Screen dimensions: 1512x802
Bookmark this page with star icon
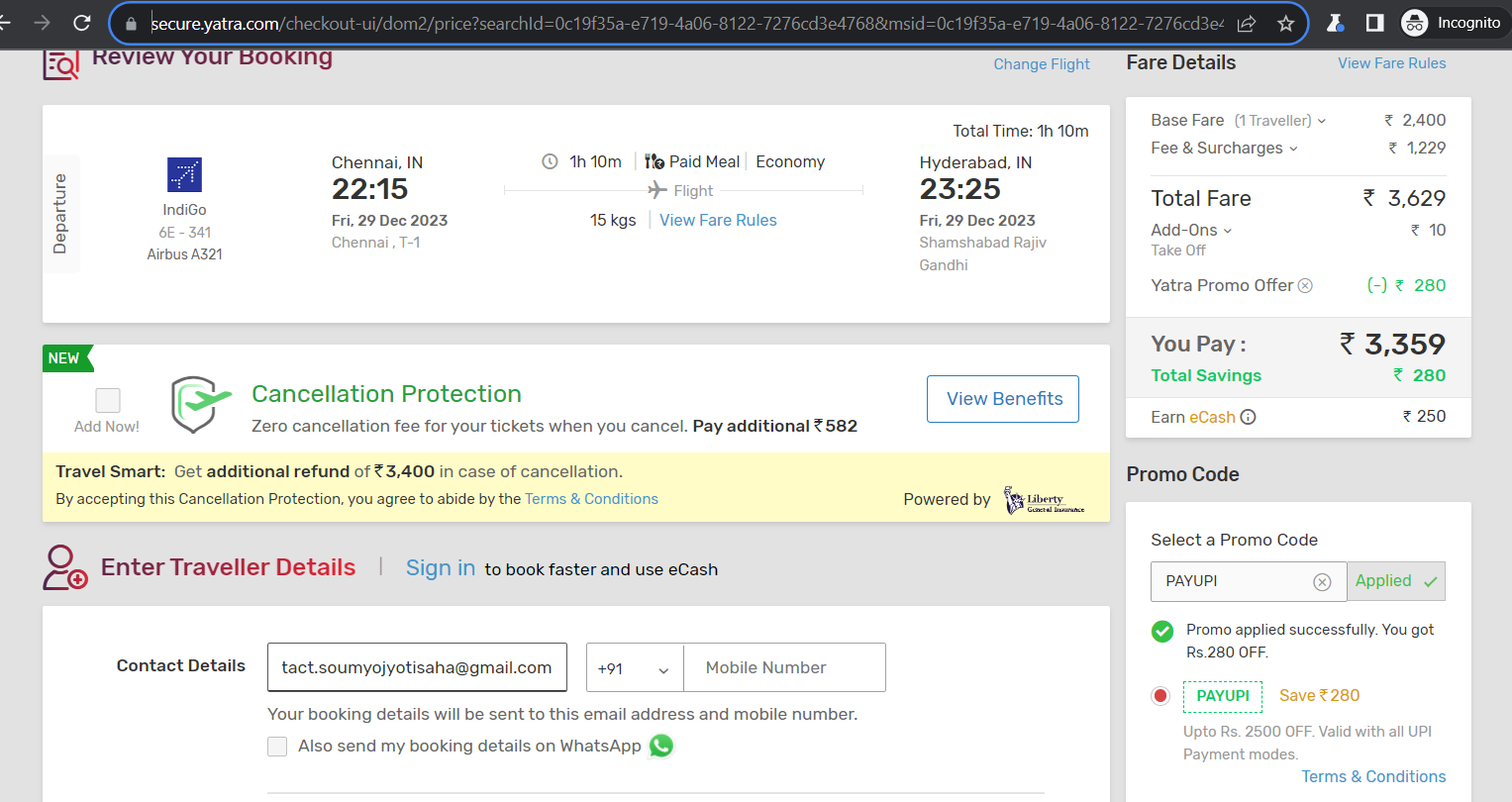pyautogui.click(x=1285, y=23)
